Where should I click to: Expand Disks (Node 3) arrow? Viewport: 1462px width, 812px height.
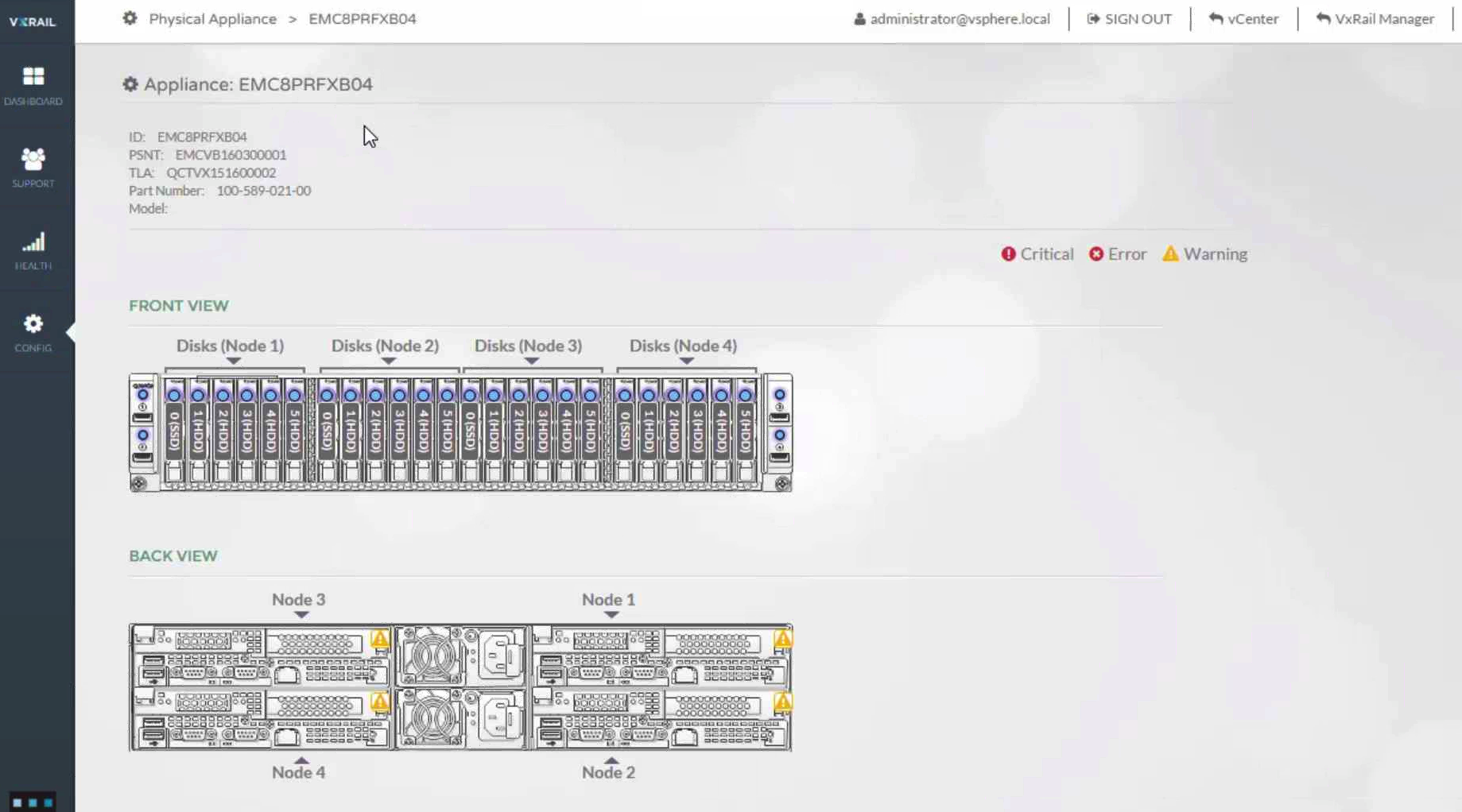[x=531, y=362]
